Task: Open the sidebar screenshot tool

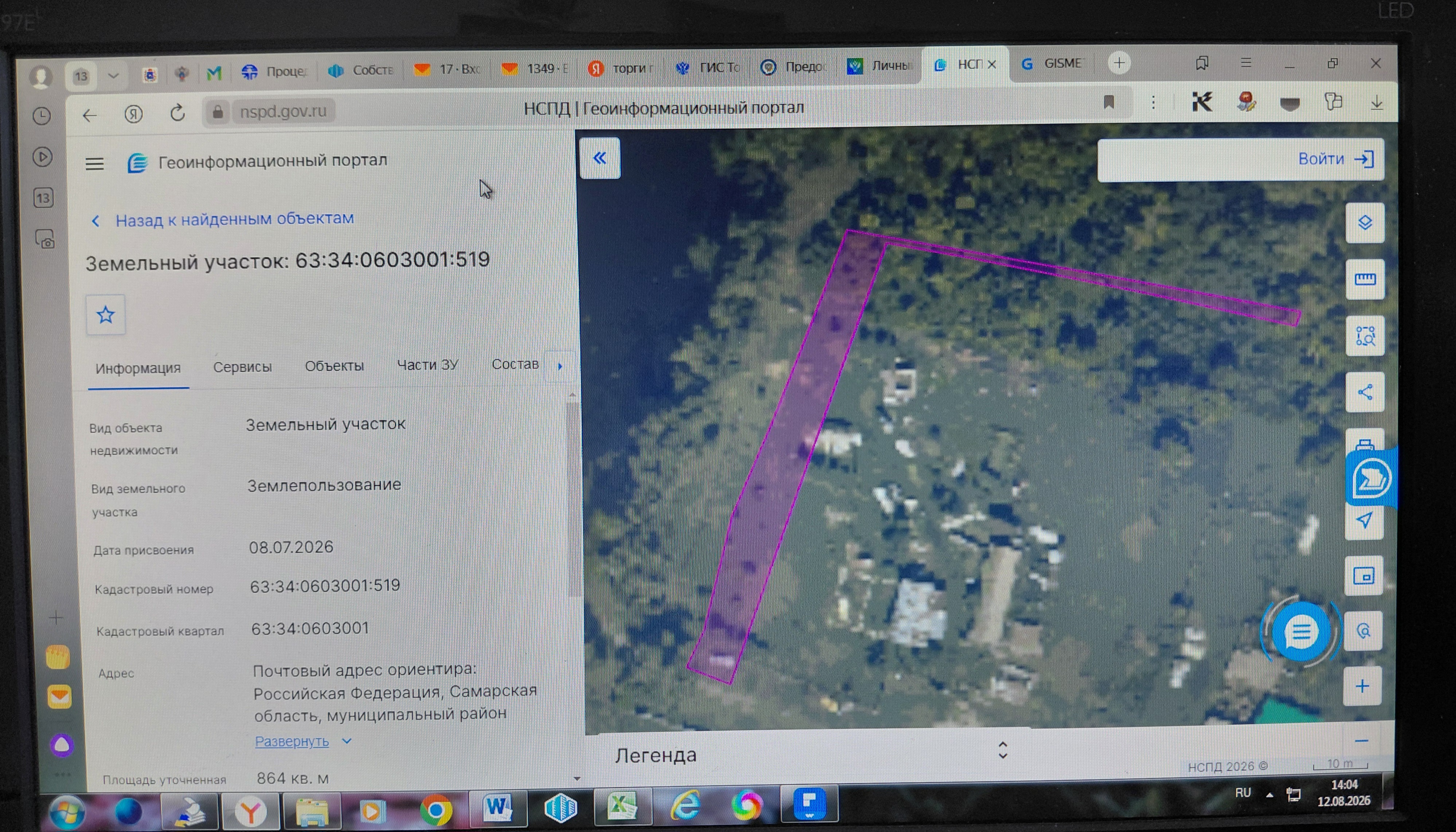Action: pos(44,239)
